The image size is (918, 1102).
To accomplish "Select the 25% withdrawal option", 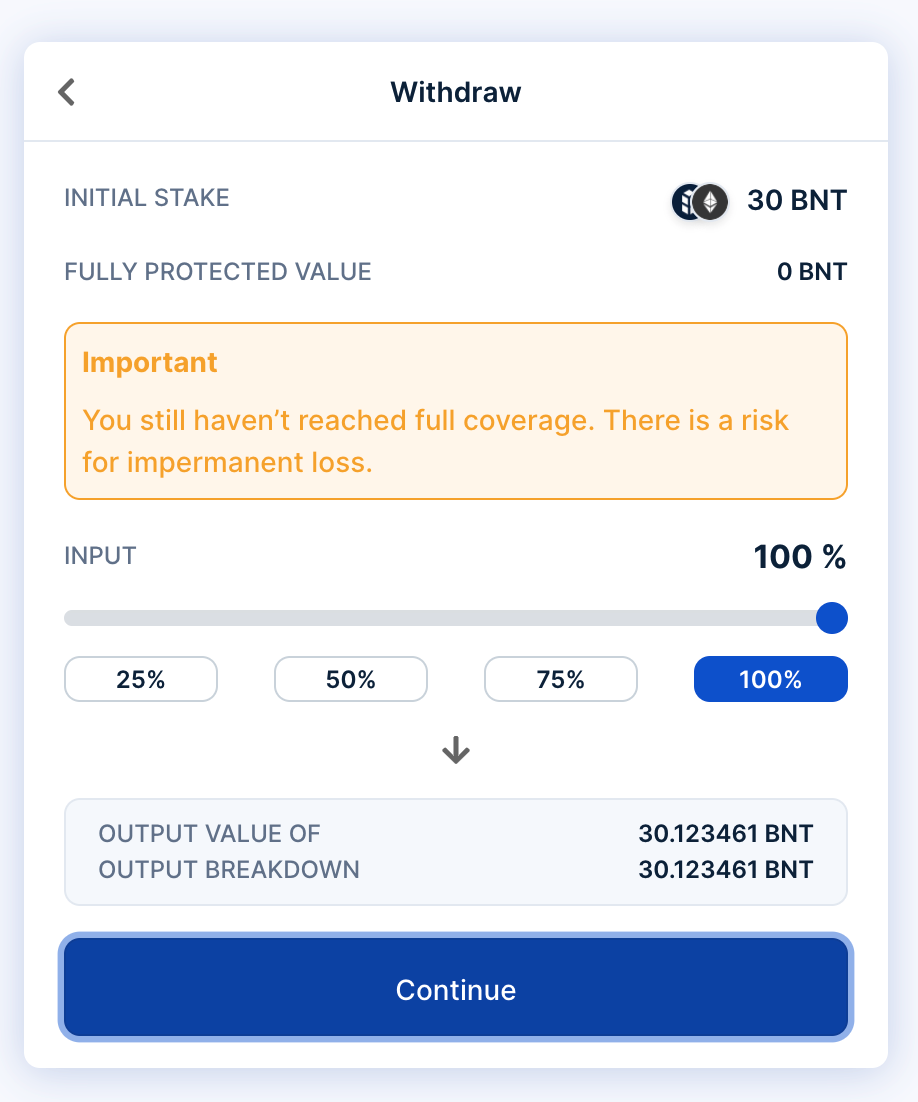I will click(140, 679).
